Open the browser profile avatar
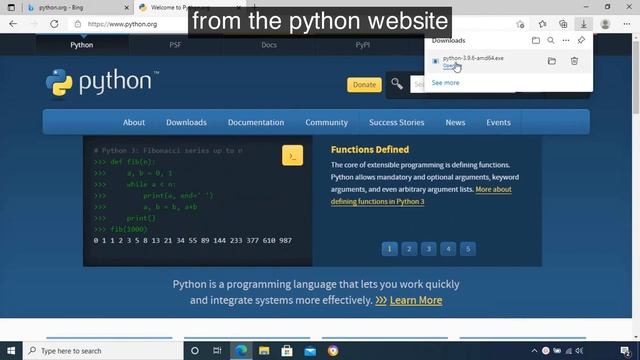This screenshot has height=360, width=640. [605, 24]
